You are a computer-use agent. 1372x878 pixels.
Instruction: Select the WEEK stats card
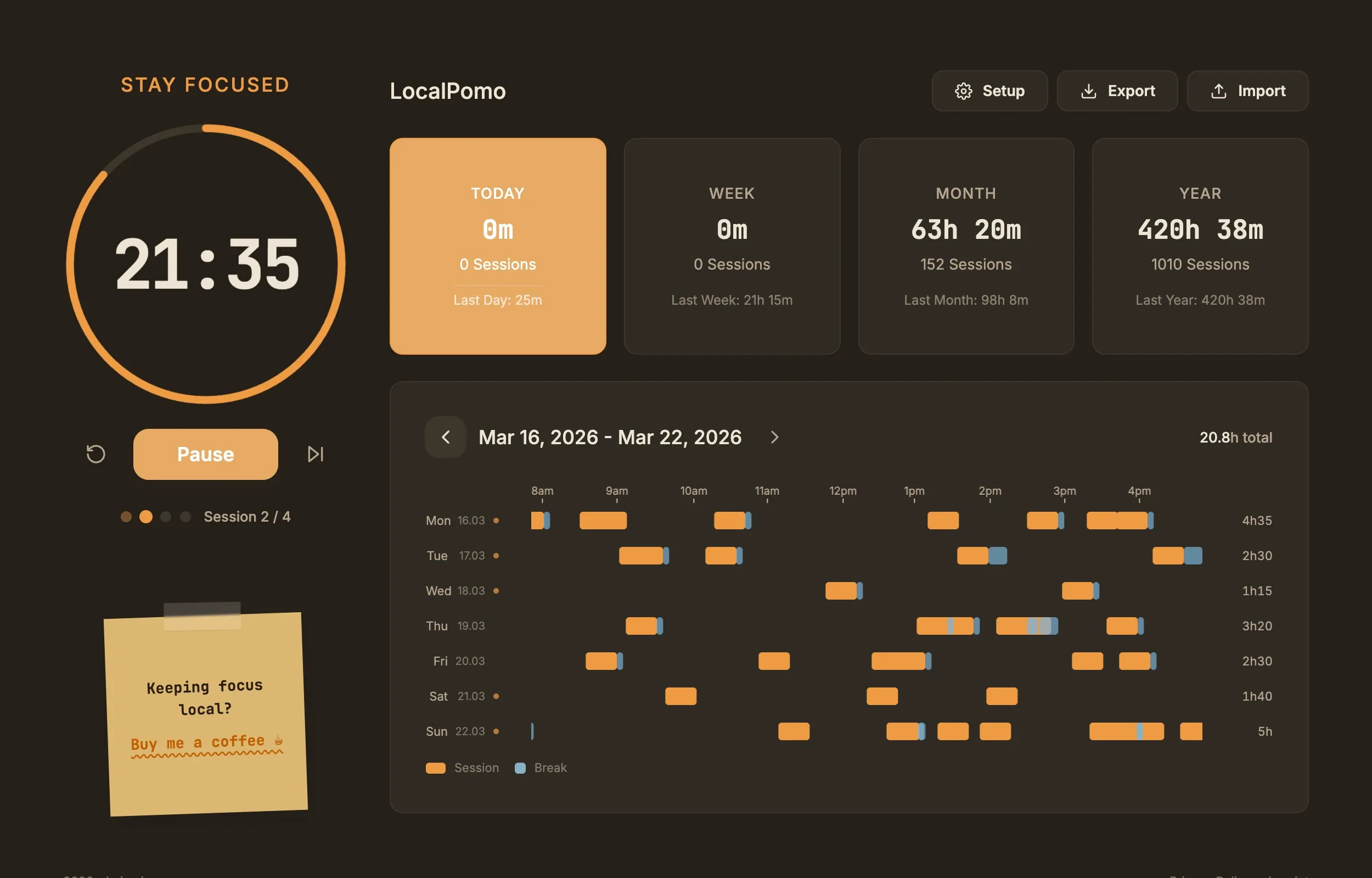(x=732, y=246)
